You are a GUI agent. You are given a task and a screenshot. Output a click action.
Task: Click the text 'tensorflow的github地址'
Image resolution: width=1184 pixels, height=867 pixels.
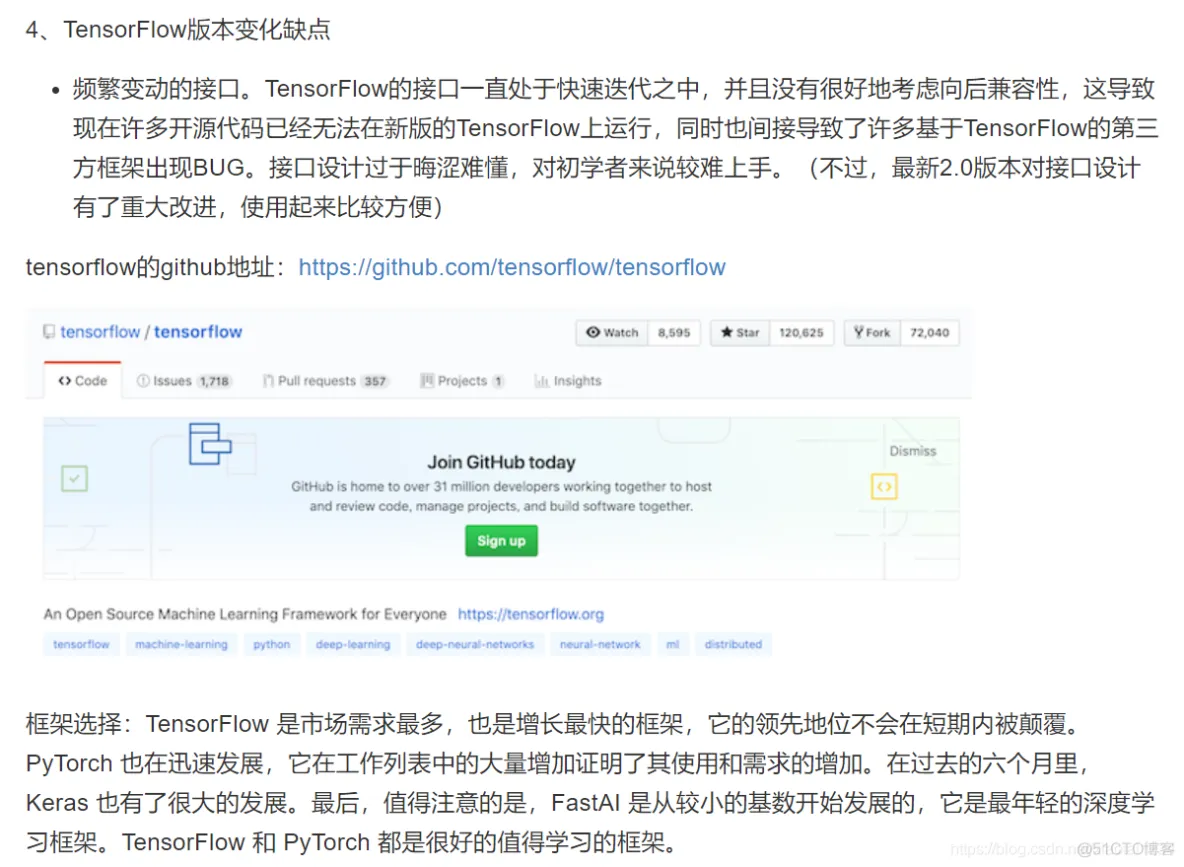point(150,267)
